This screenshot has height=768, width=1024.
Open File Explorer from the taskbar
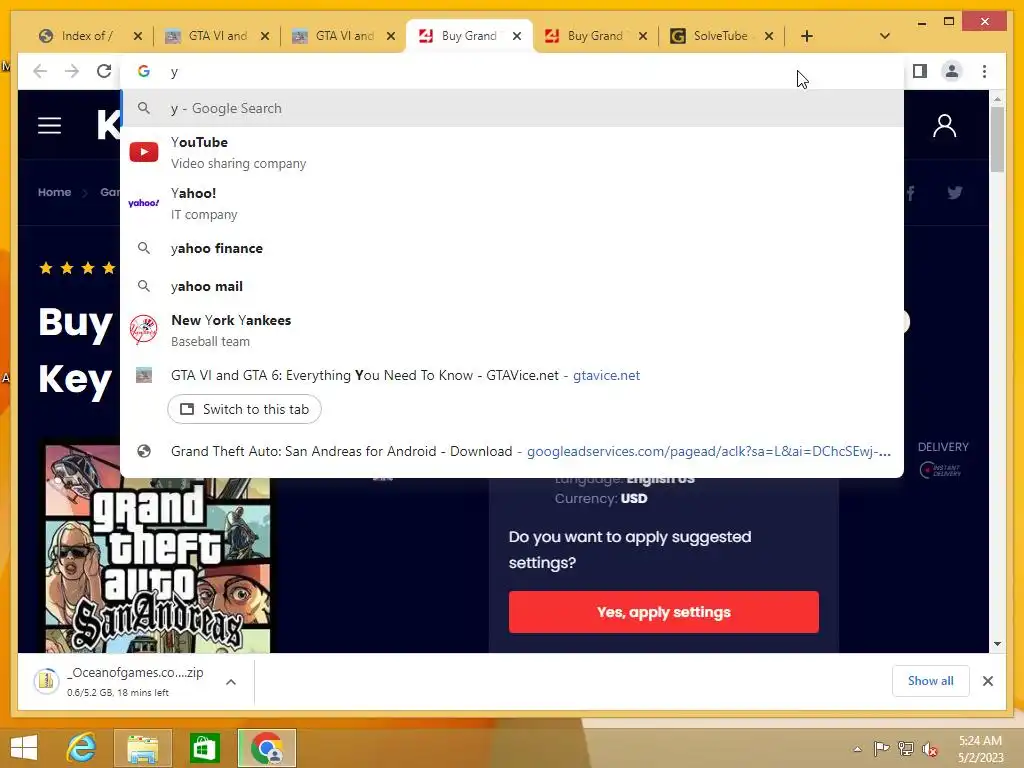143,748
